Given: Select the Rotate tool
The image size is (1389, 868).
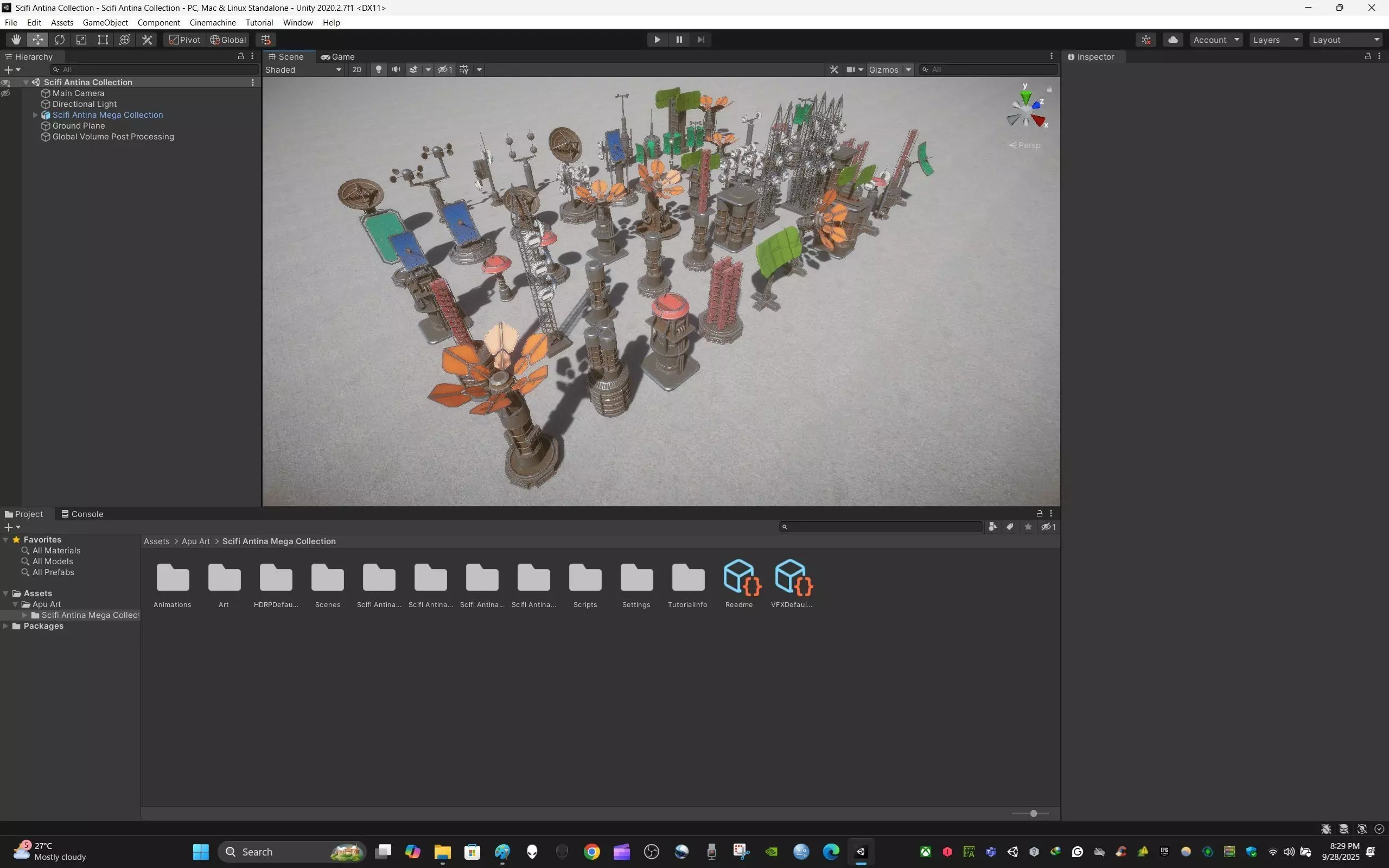Looking at the screenshot, I should coord(60,40).
